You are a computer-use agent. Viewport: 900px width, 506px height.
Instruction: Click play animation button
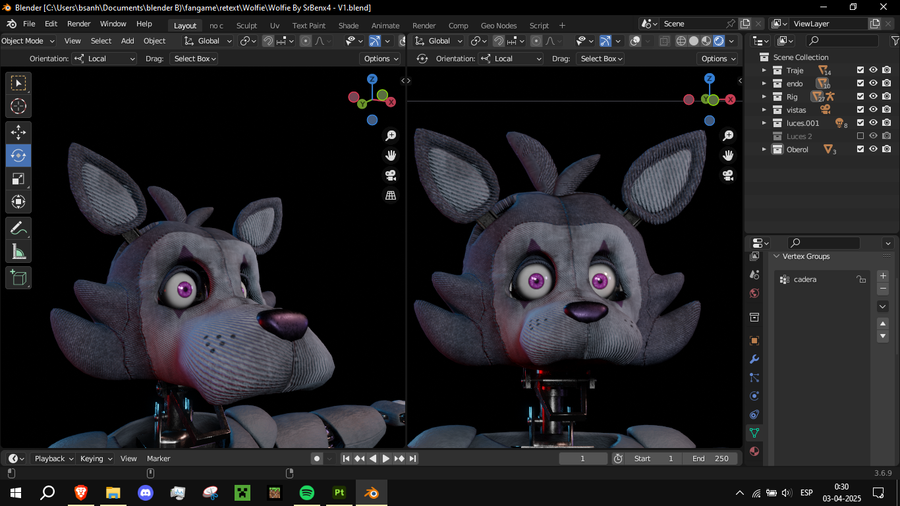(x=386, y=459)
